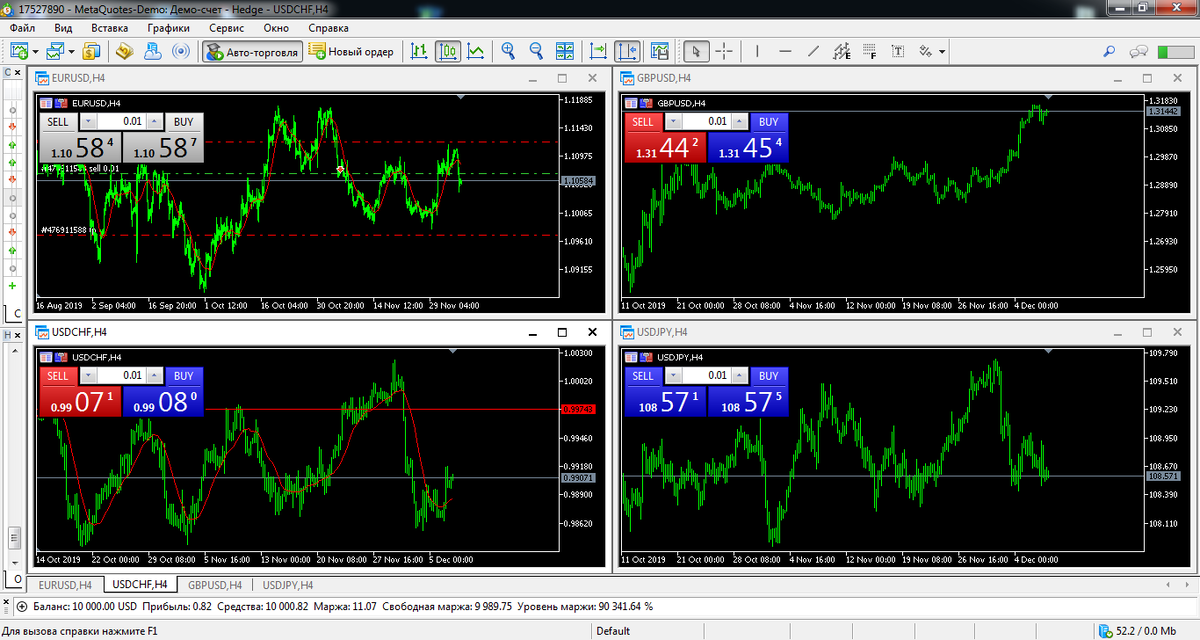
Task: Open the Файл menu
Action: (x=23, y=28)
